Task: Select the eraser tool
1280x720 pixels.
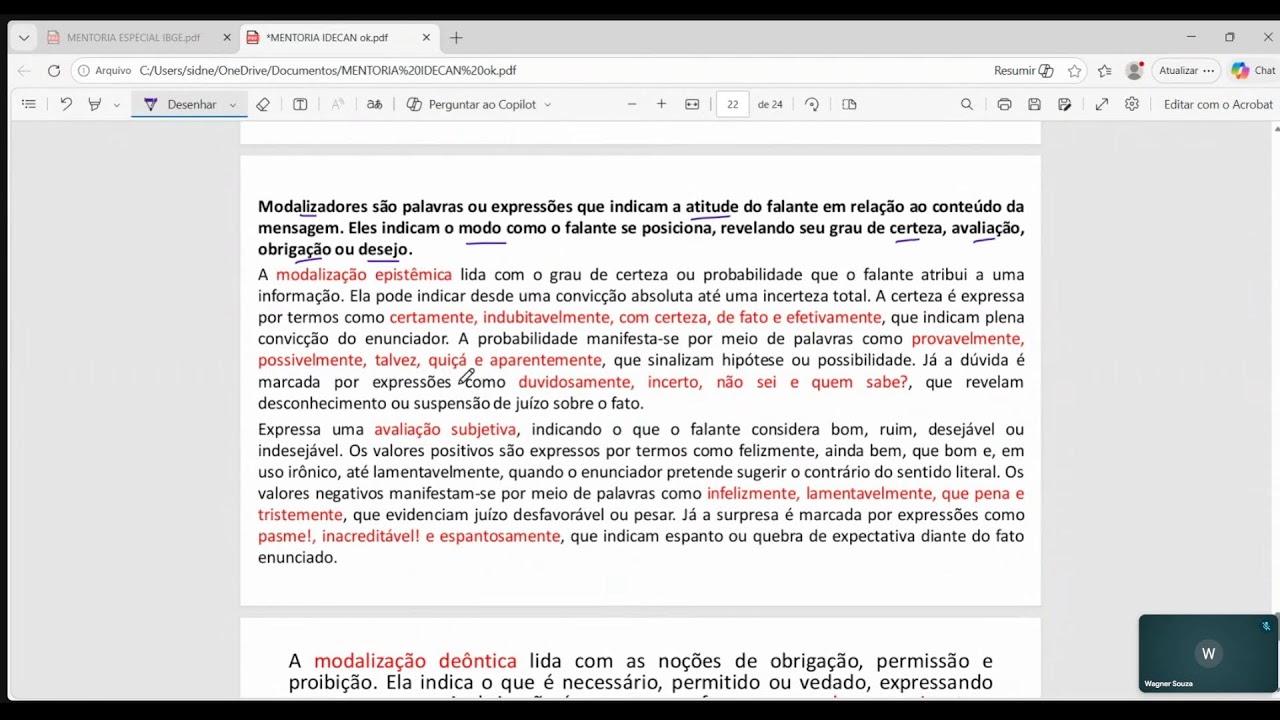Action: (263, 104)
